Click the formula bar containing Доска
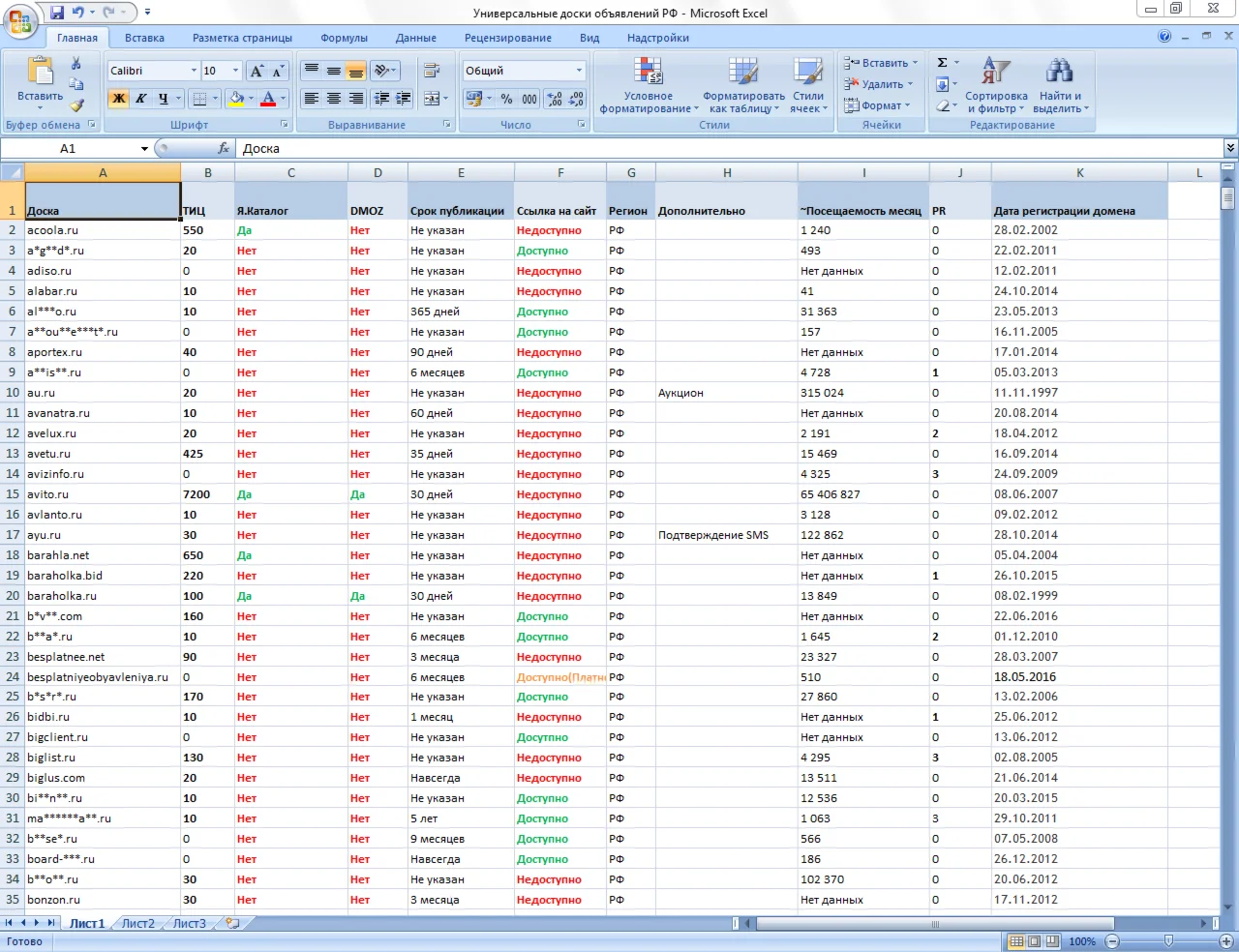The width and height of the screenshot is (1239, 952). pyautogui.click(x=726, y=149)
